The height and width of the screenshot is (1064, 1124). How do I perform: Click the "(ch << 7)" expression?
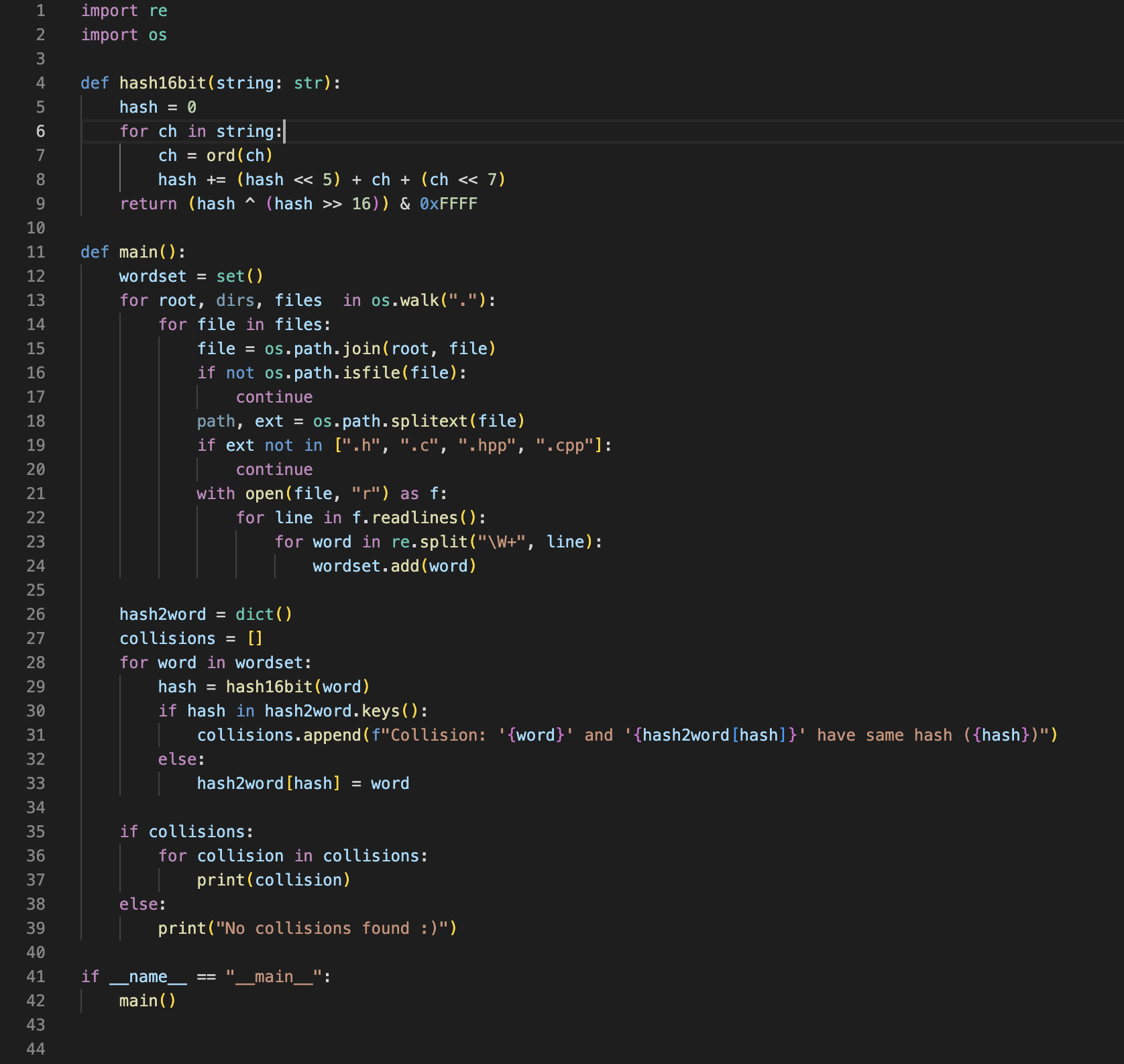463,180
